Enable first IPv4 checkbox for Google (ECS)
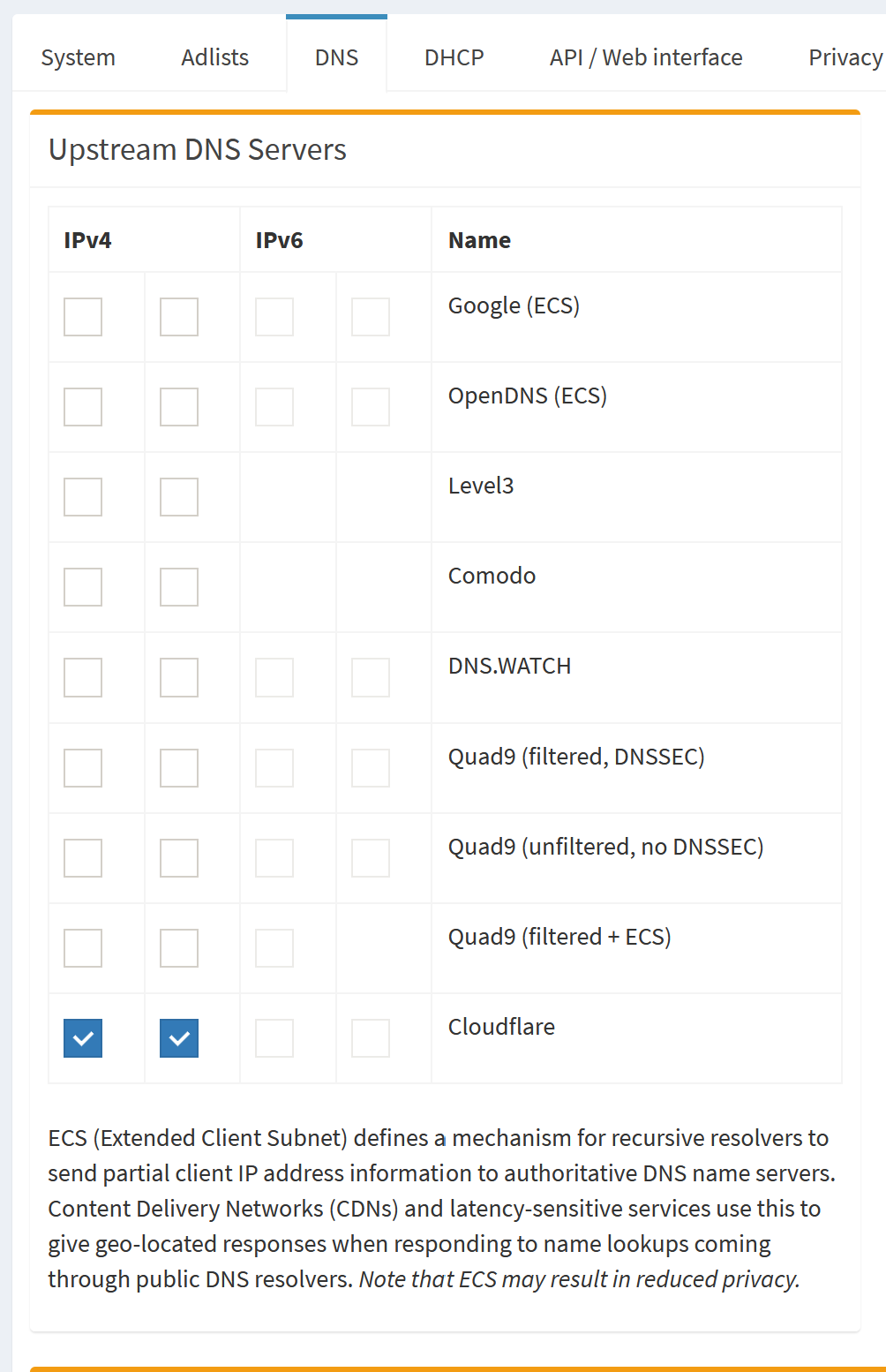 point(83,317)
